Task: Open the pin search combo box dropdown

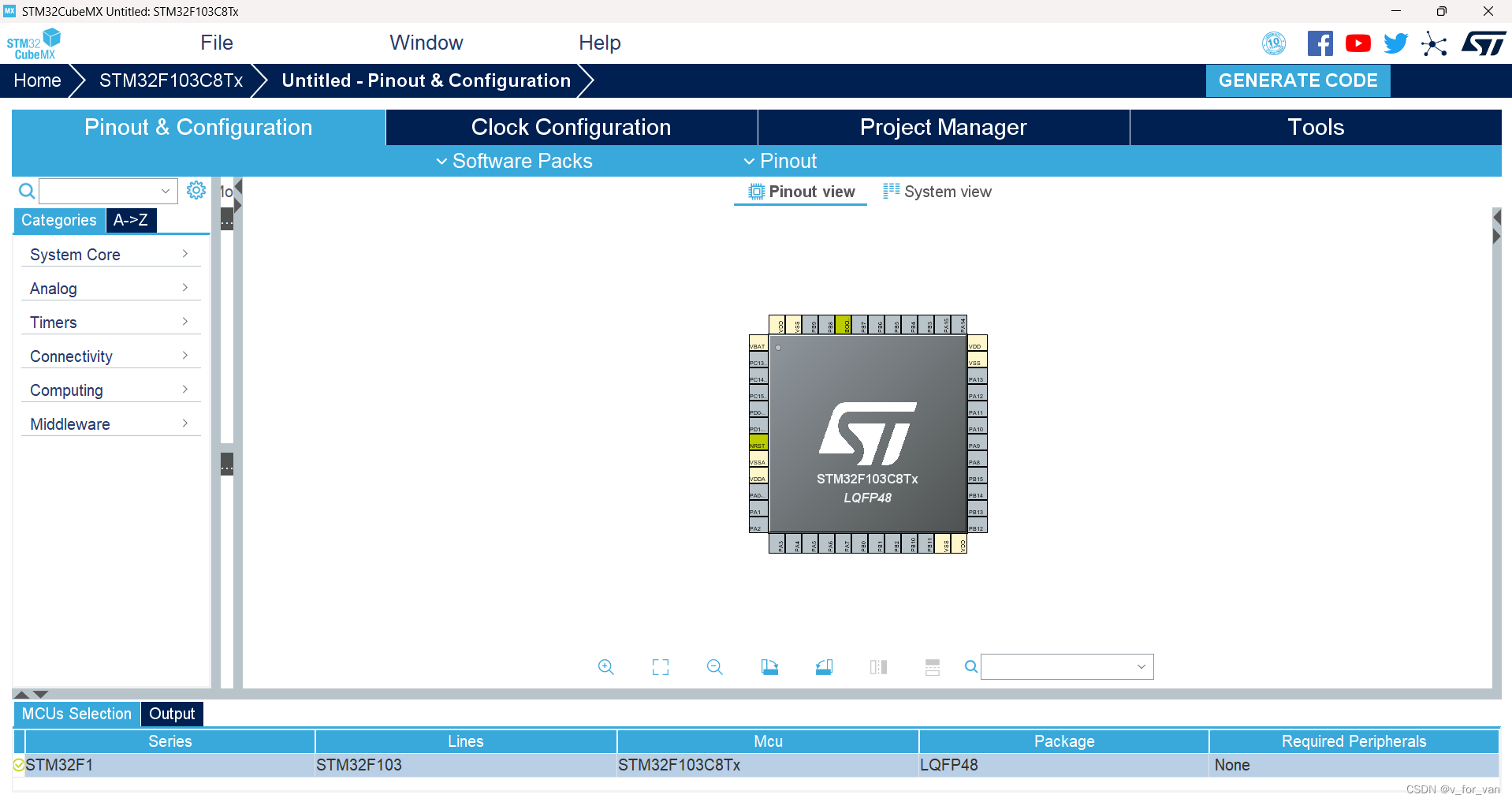Action: [x=1141, y=667]
